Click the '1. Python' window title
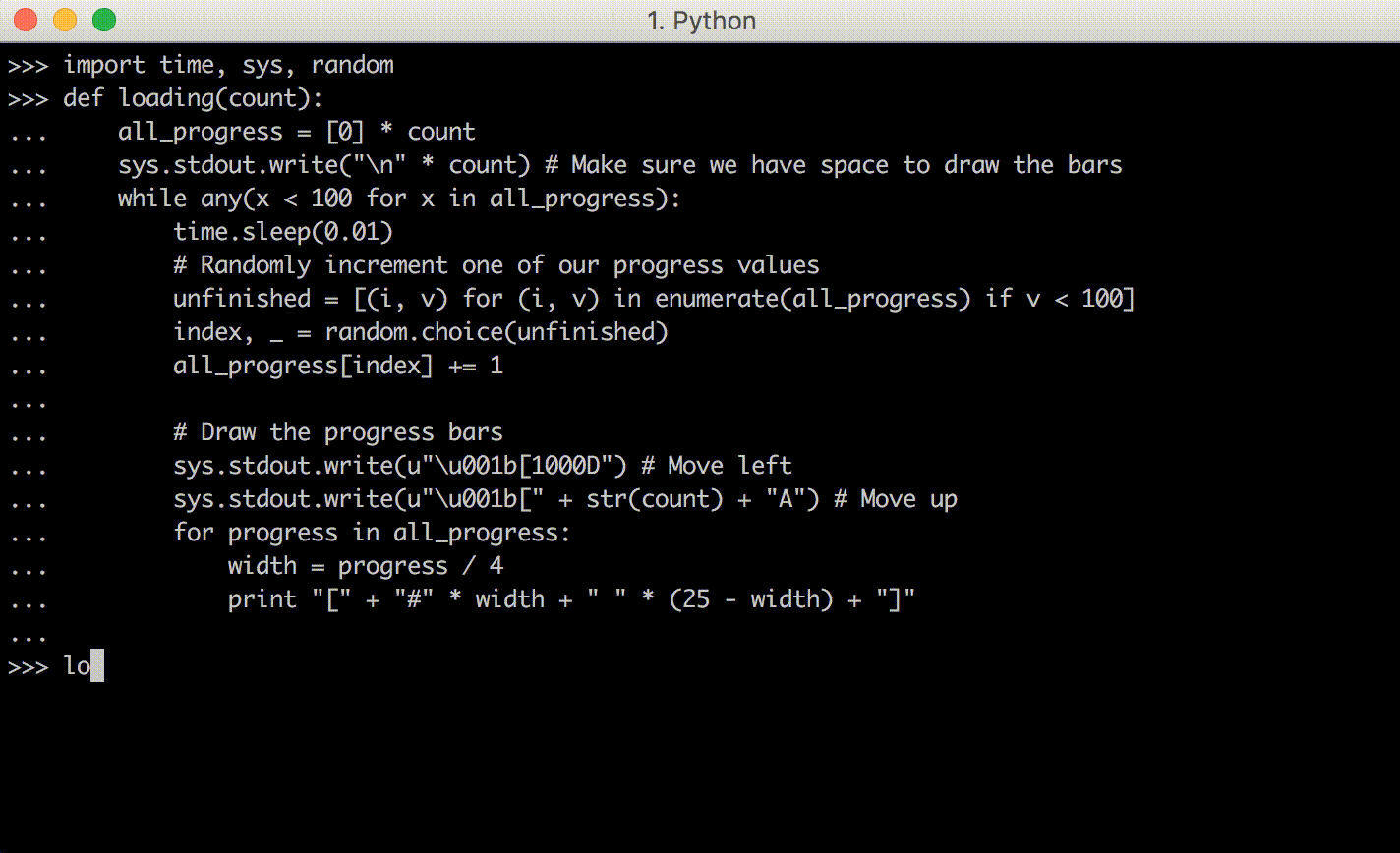1400x853 pixels. (700, 20)
